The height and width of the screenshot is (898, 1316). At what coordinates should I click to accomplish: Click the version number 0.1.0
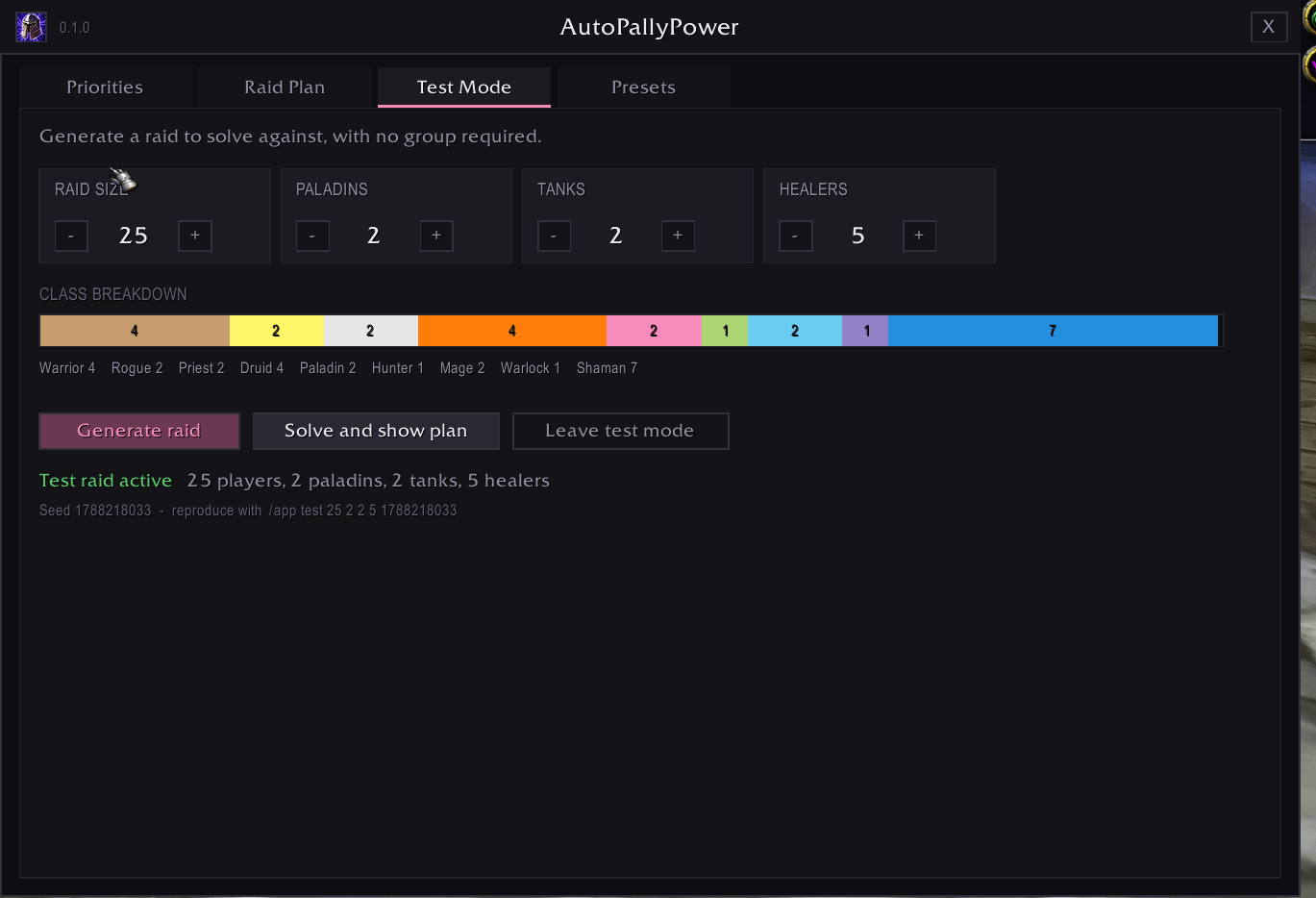(74, 28)
